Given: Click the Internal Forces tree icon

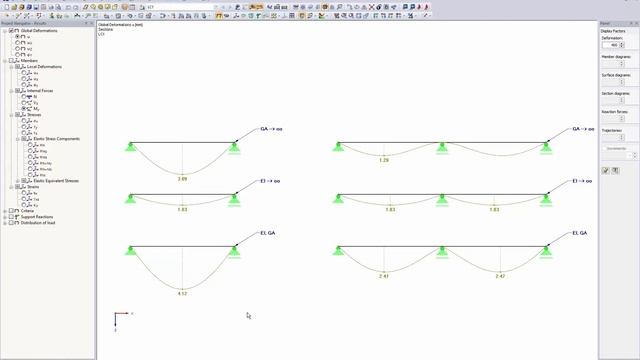Looking at the screenshot, I should tap(24, 91).
